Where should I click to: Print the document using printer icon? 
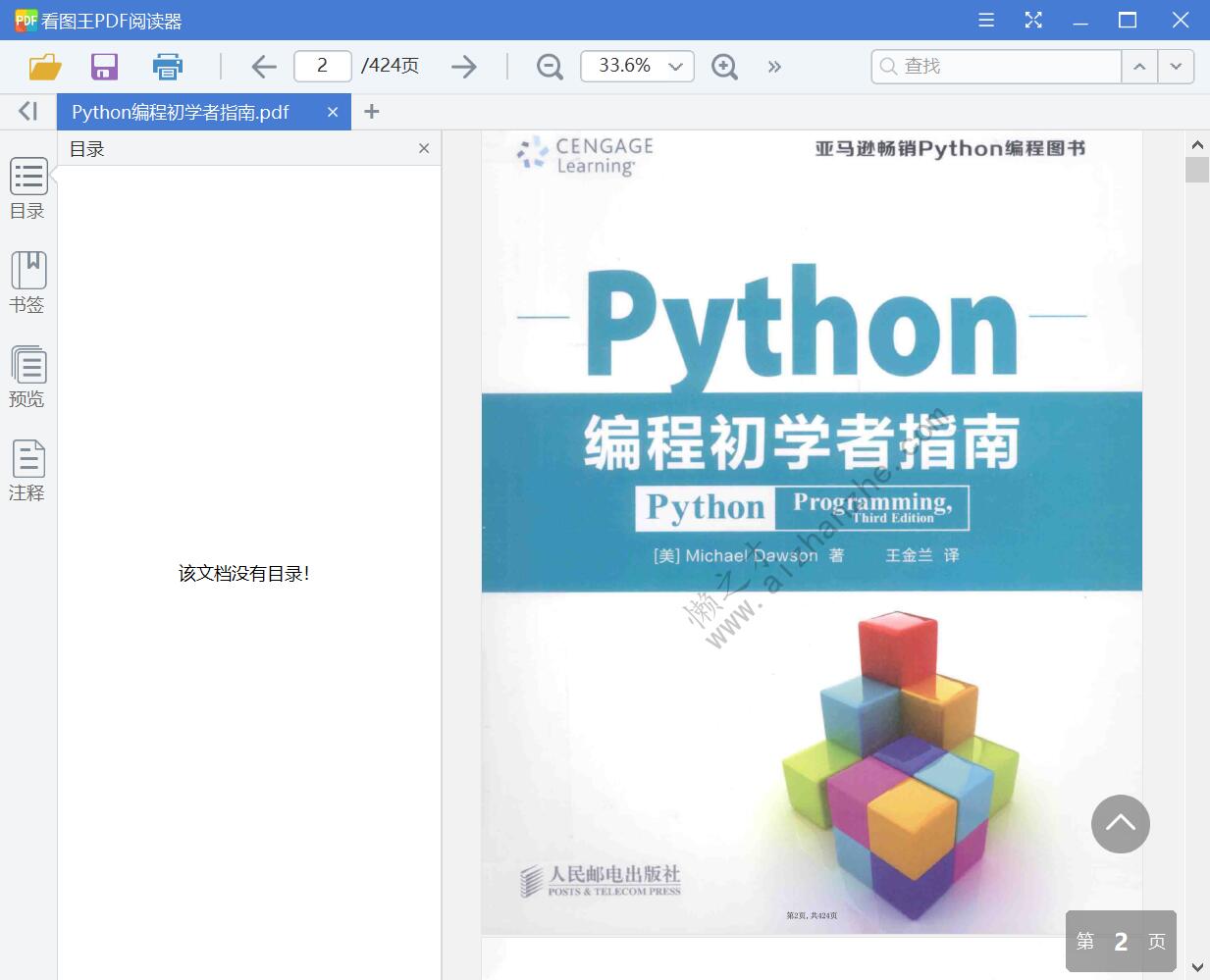point(168,67)
